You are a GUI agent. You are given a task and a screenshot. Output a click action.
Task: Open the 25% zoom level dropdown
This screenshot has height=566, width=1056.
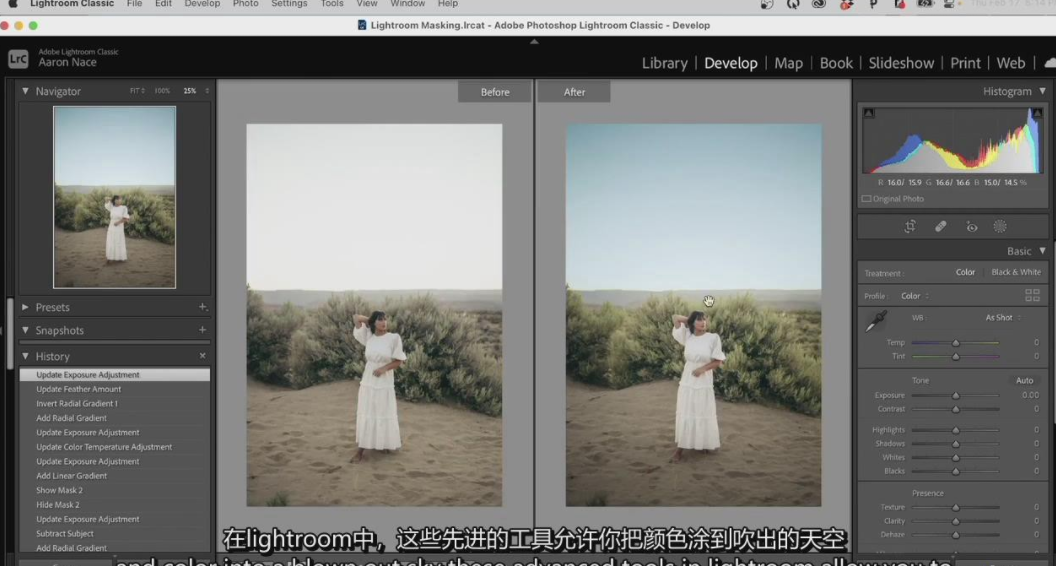207,91
